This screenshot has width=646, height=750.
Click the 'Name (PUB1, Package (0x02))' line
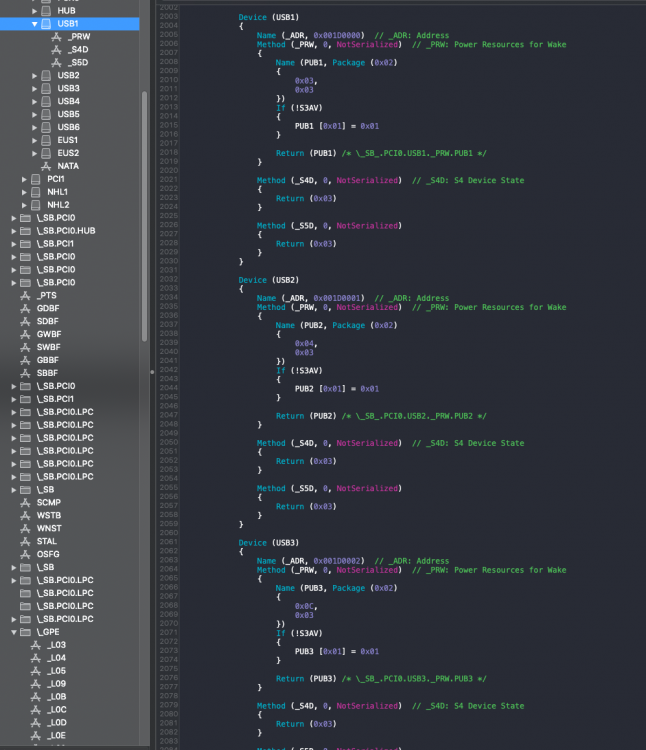tap(336, 63)
